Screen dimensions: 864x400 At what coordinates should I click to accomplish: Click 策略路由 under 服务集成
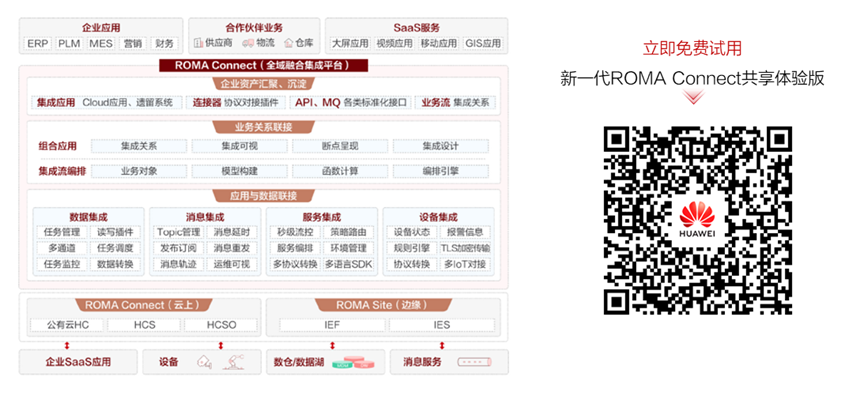pyautogui.click(x=349, y=232)
